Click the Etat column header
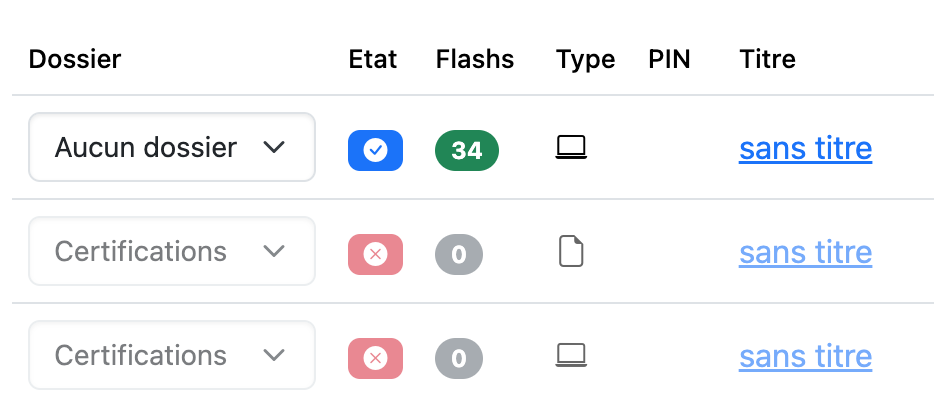Viewport: 934px width, 402px height. tap(373, 59)
